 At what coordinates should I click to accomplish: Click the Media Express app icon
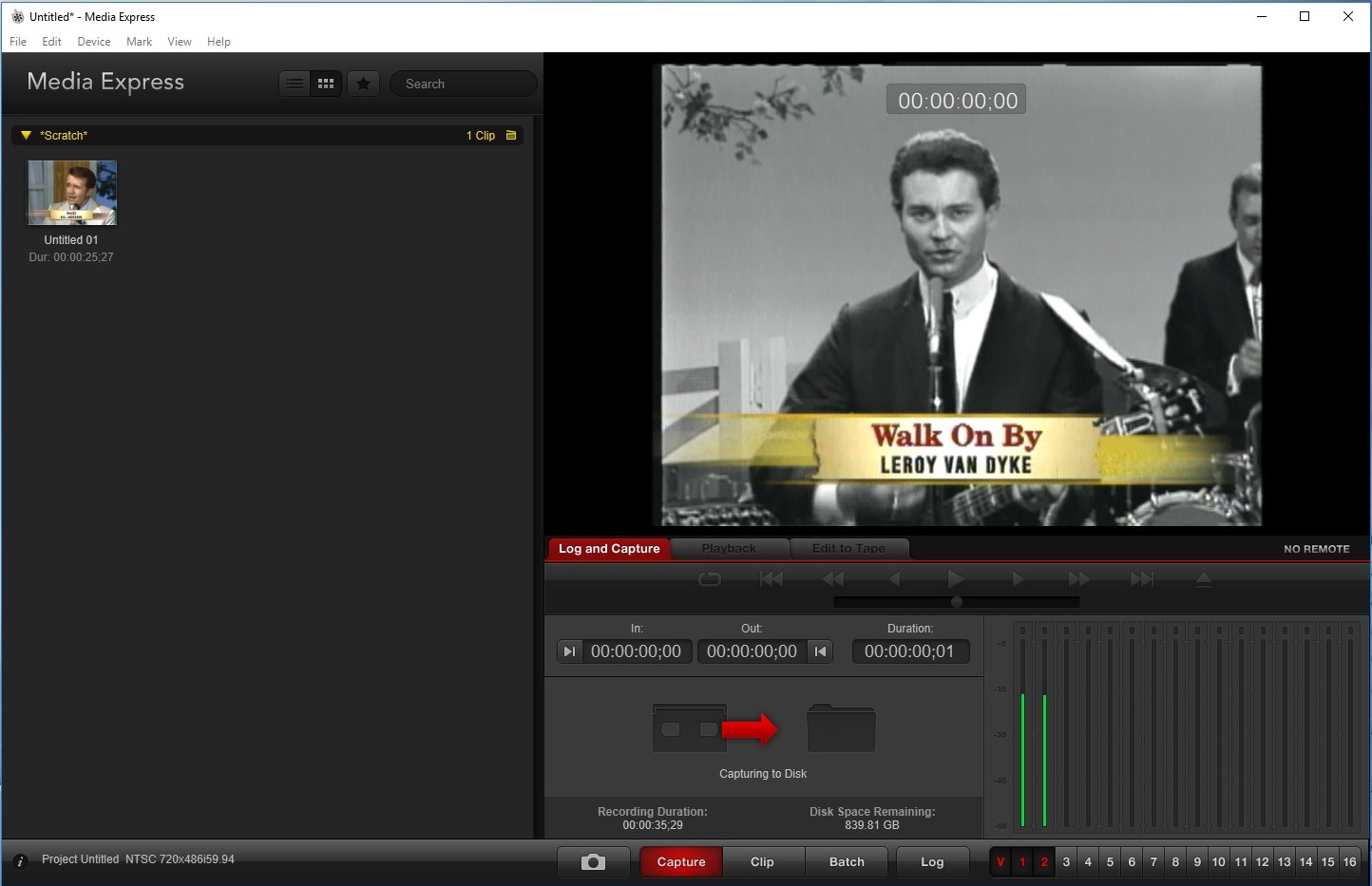click(17, 16)
